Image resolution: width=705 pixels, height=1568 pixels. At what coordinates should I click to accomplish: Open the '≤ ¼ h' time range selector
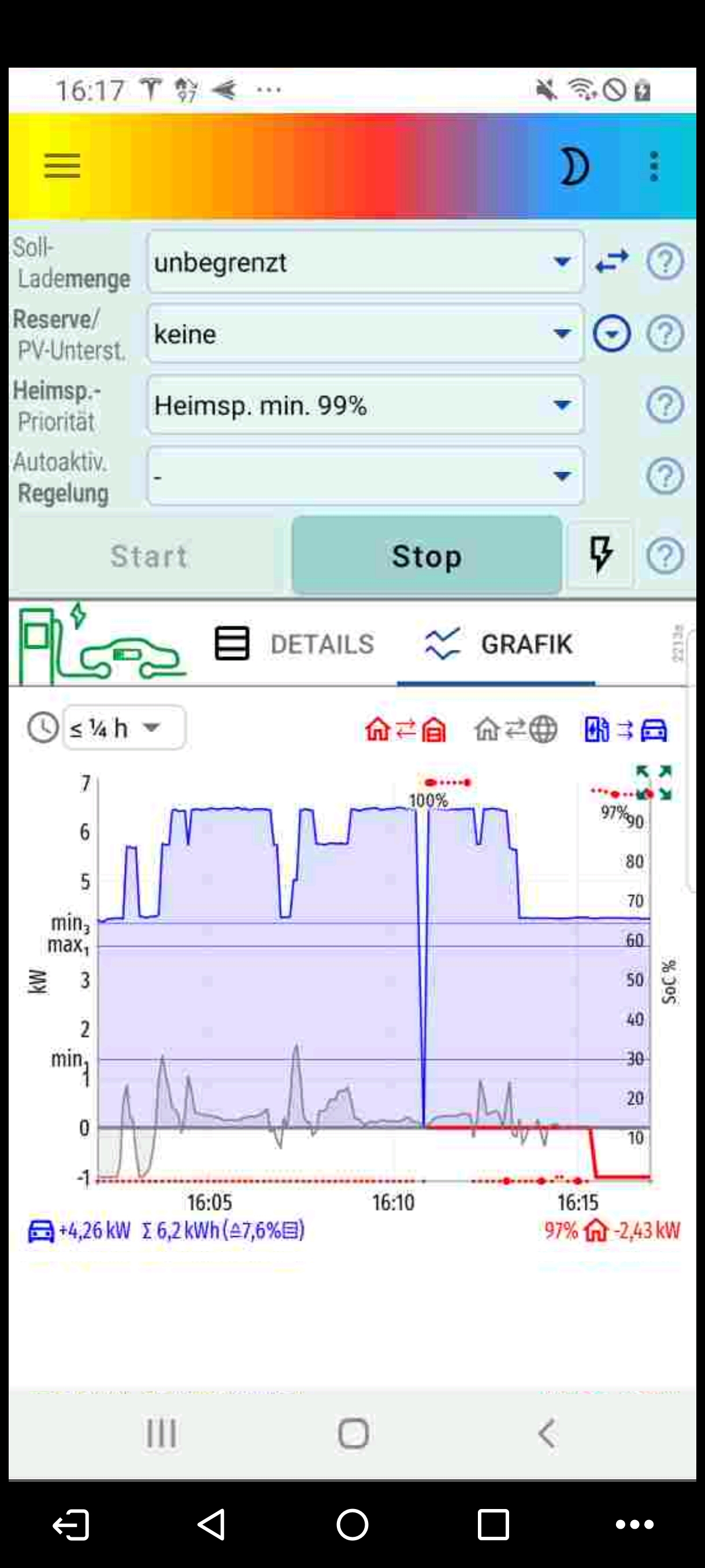coord(124,727)
